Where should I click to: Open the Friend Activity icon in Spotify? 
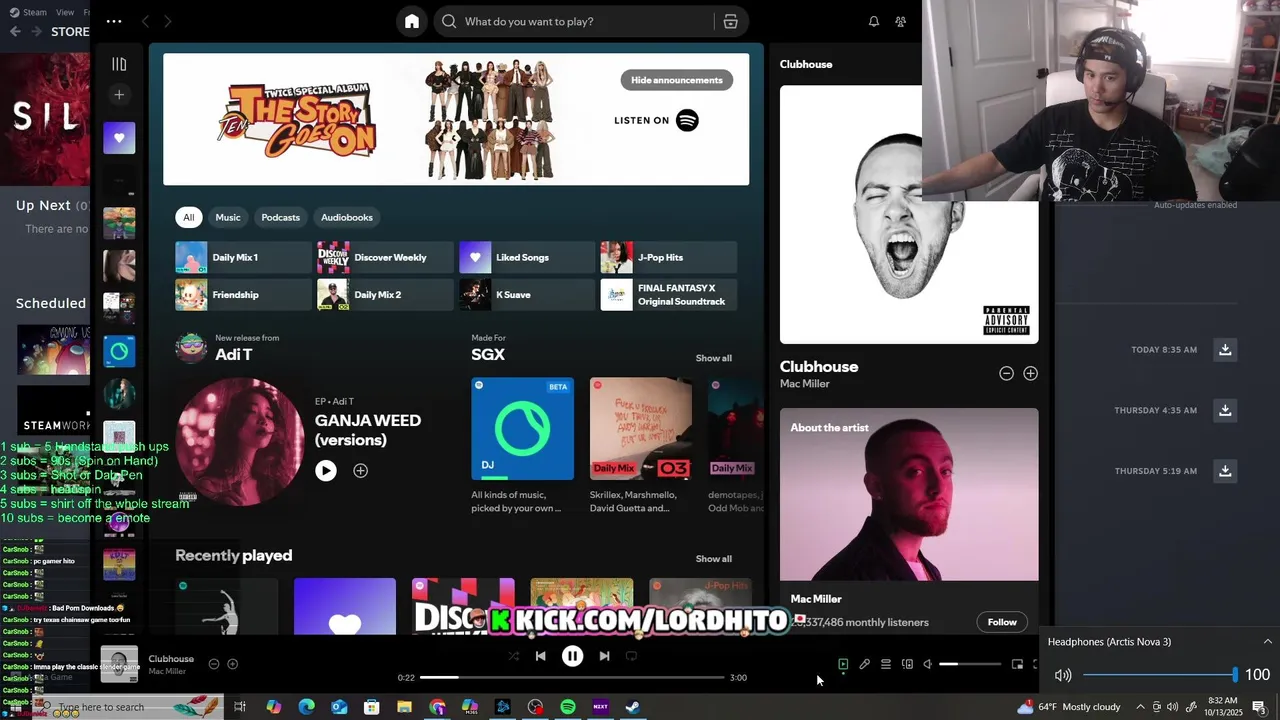click(901, 21)
